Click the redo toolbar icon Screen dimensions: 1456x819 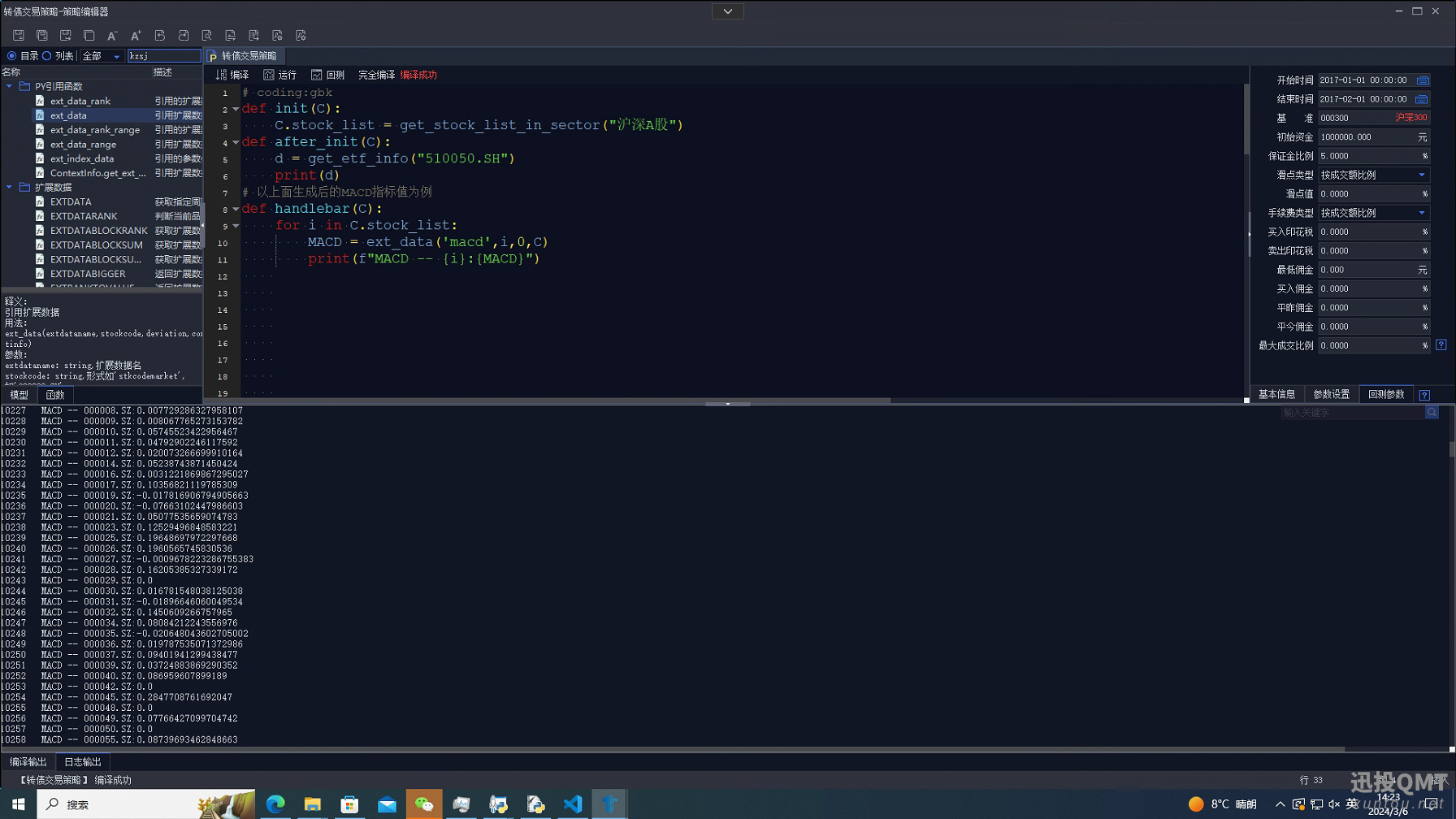(x=183, y=35)
